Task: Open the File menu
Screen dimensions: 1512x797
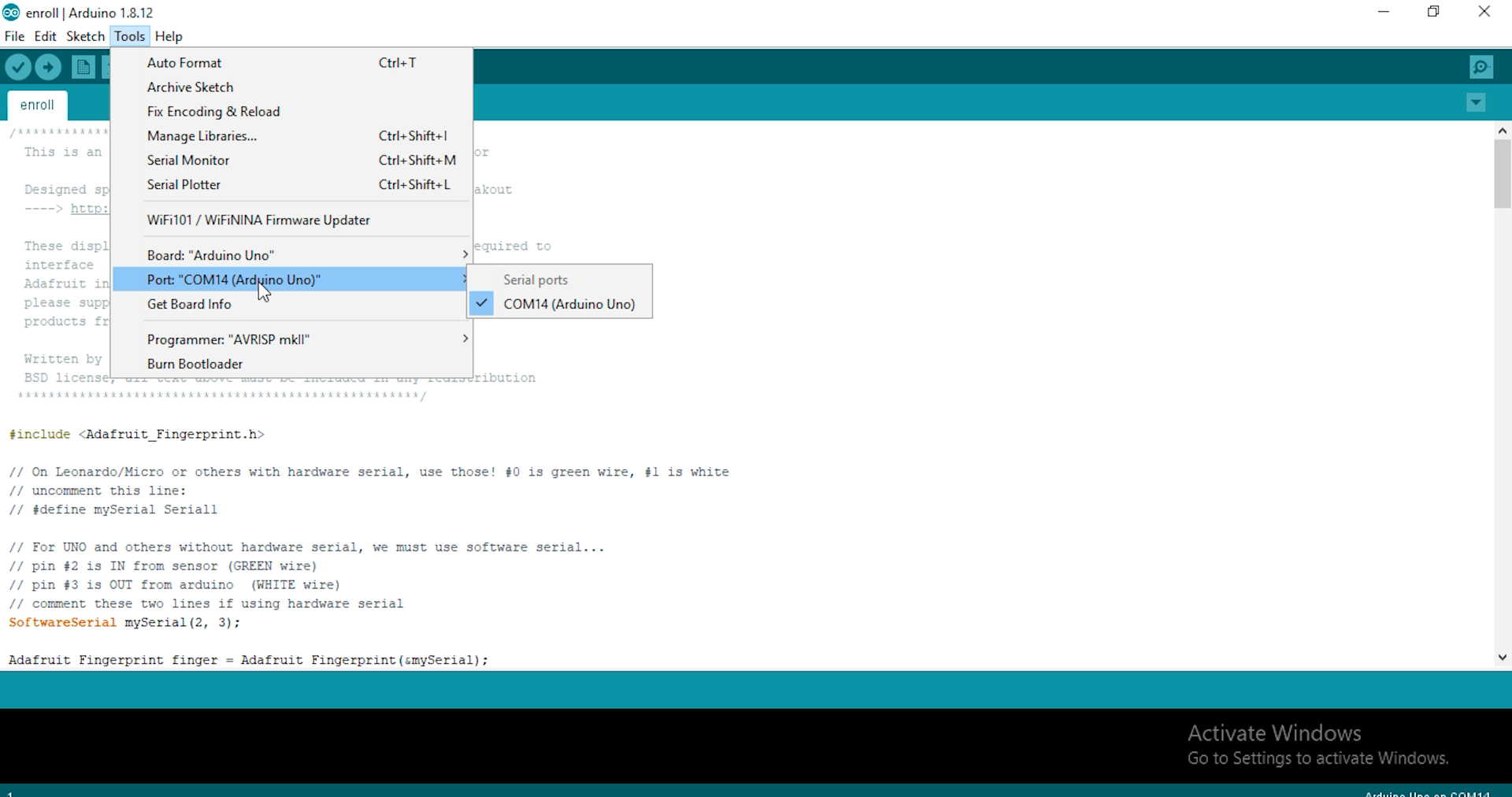Action: pyautogui.click(x=14, y=36)
